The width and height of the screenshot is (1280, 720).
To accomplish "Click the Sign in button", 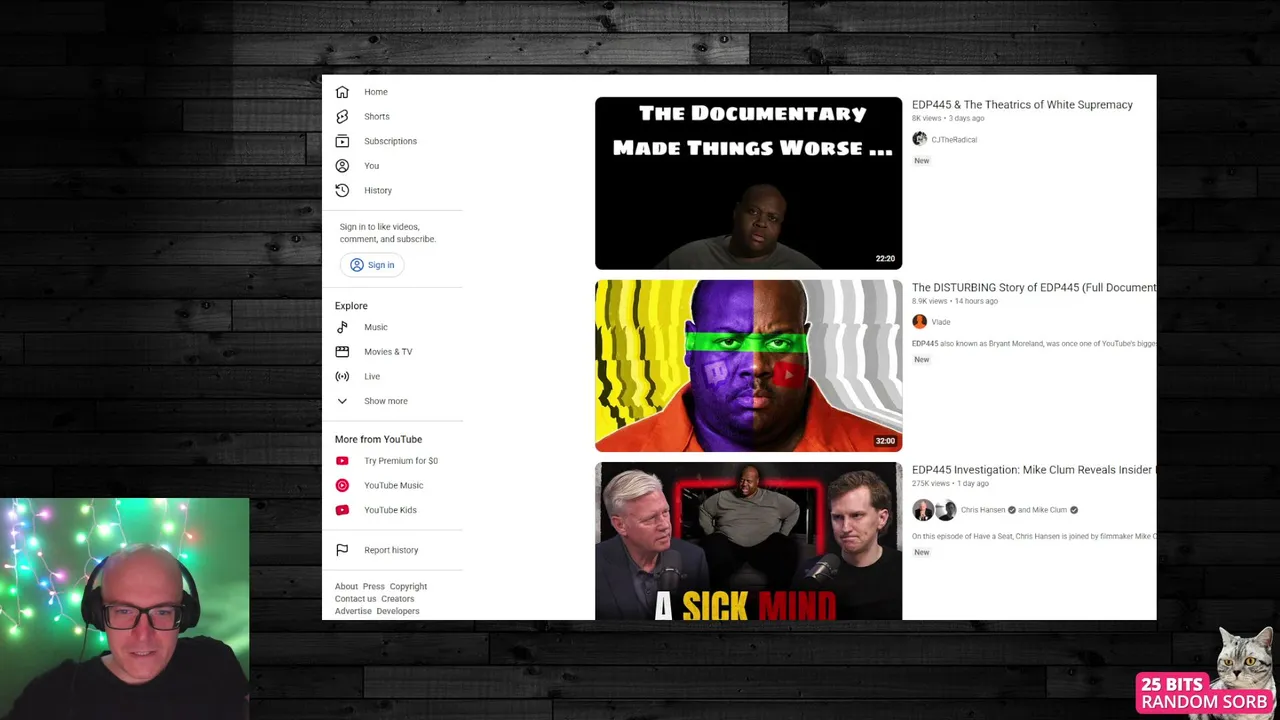I will click(x=371, y=265).
